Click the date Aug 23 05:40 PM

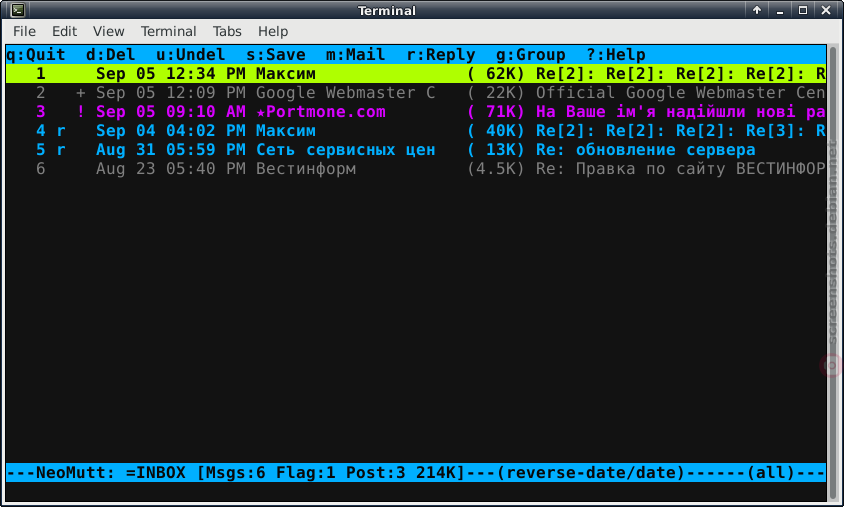coord(171,169)
